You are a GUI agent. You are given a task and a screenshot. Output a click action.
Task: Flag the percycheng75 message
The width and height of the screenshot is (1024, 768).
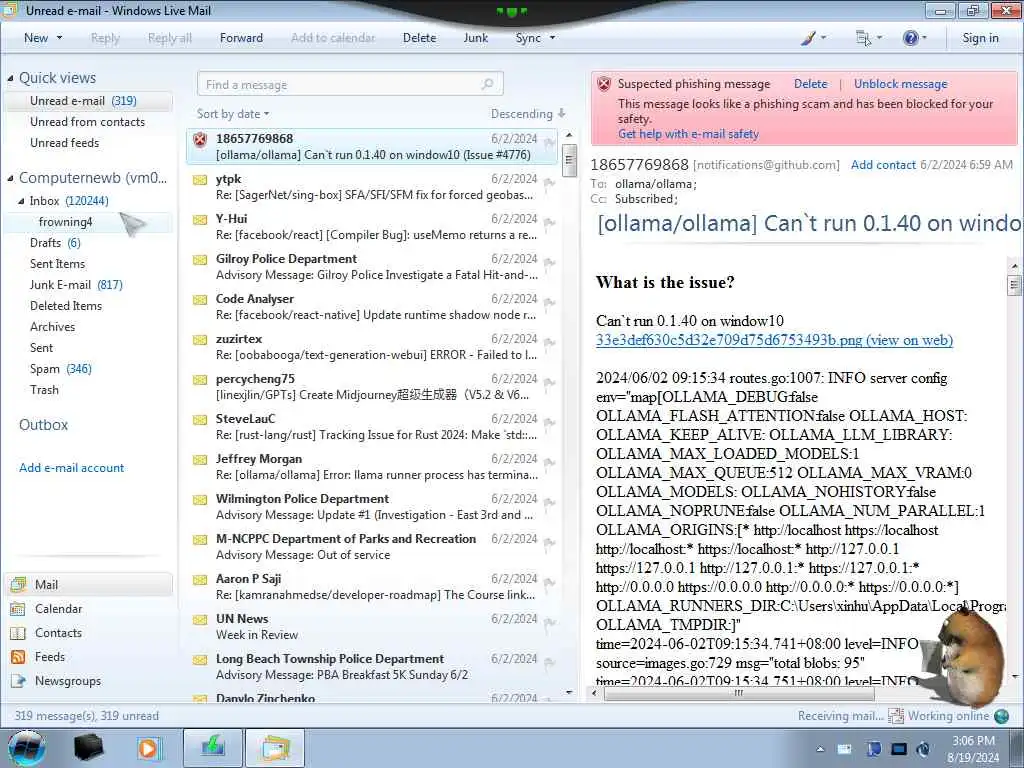[x=549, y=383]
